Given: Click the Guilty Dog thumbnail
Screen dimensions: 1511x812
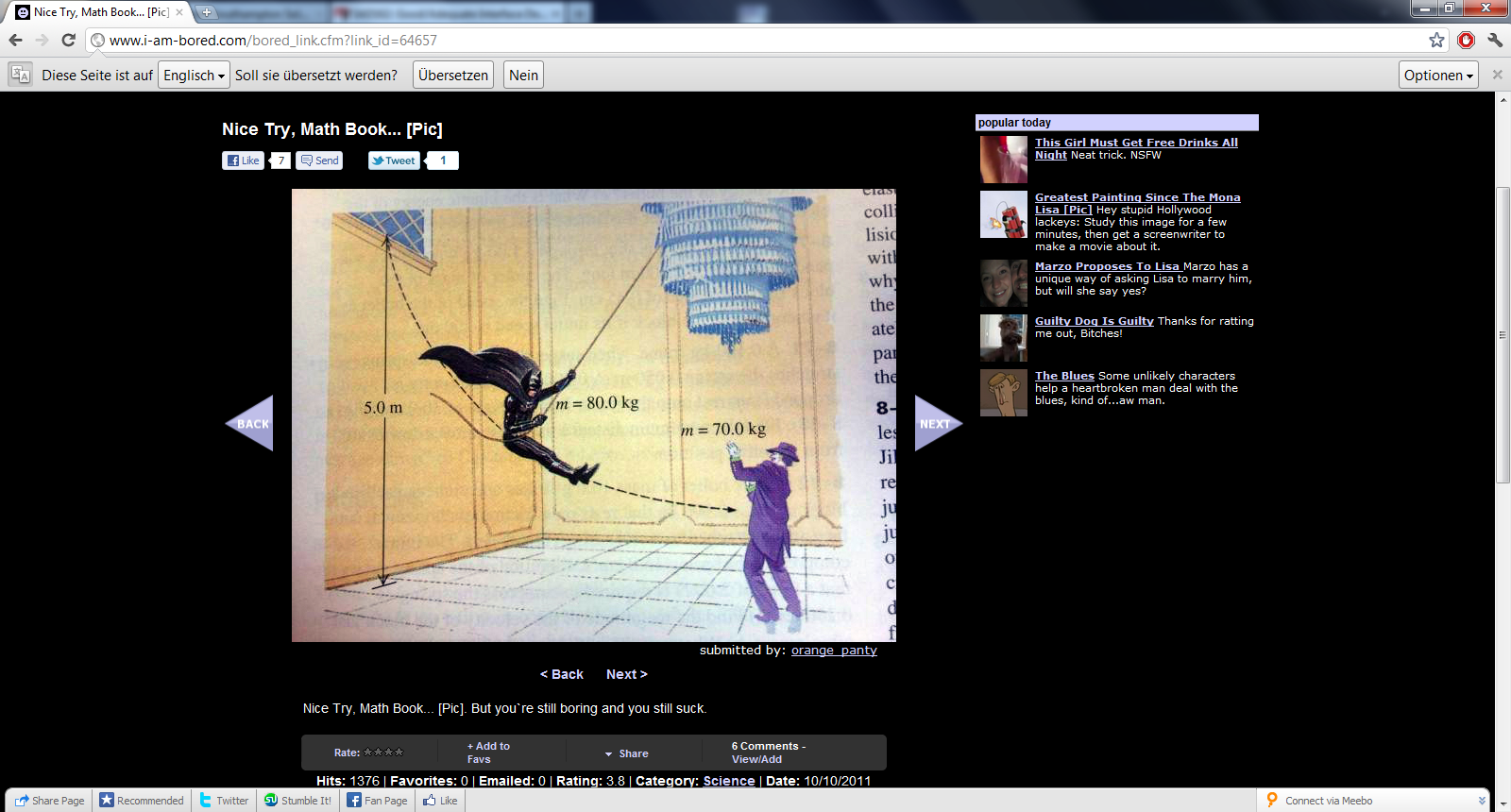Looking at the screenshot, I should 1004,338.
